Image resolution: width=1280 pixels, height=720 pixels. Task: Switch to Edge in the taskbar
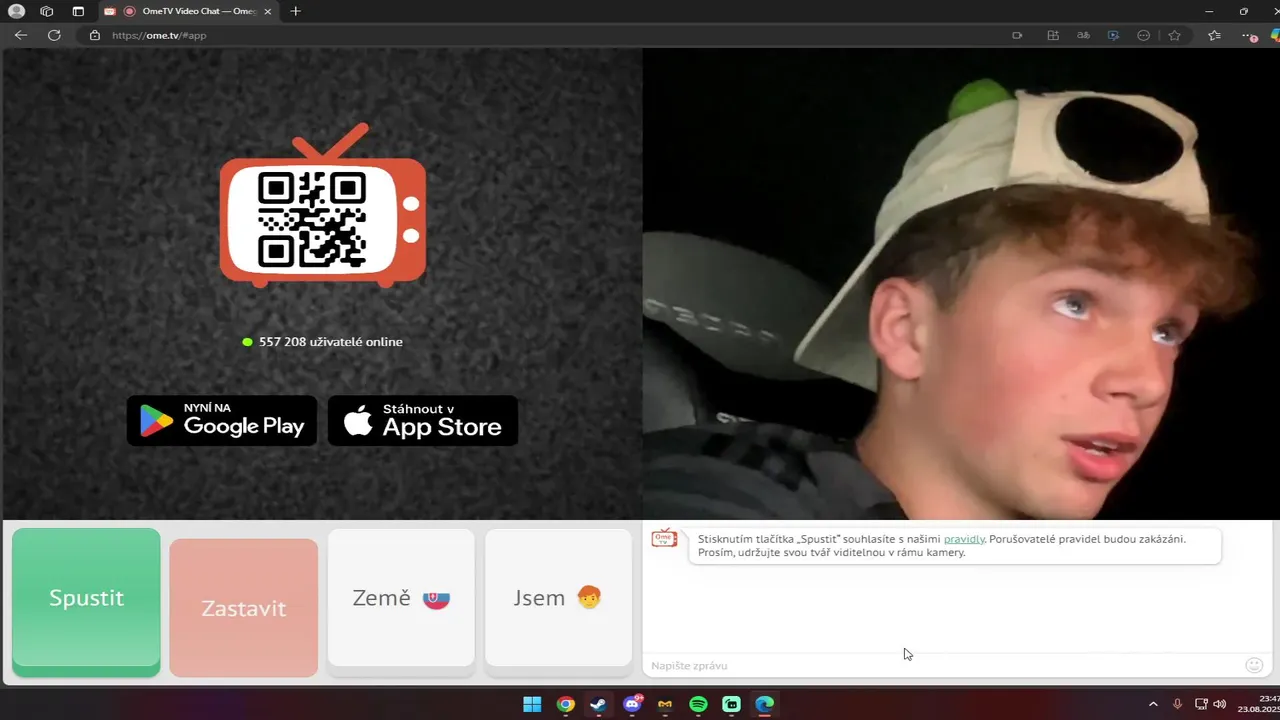click(764, 704)
